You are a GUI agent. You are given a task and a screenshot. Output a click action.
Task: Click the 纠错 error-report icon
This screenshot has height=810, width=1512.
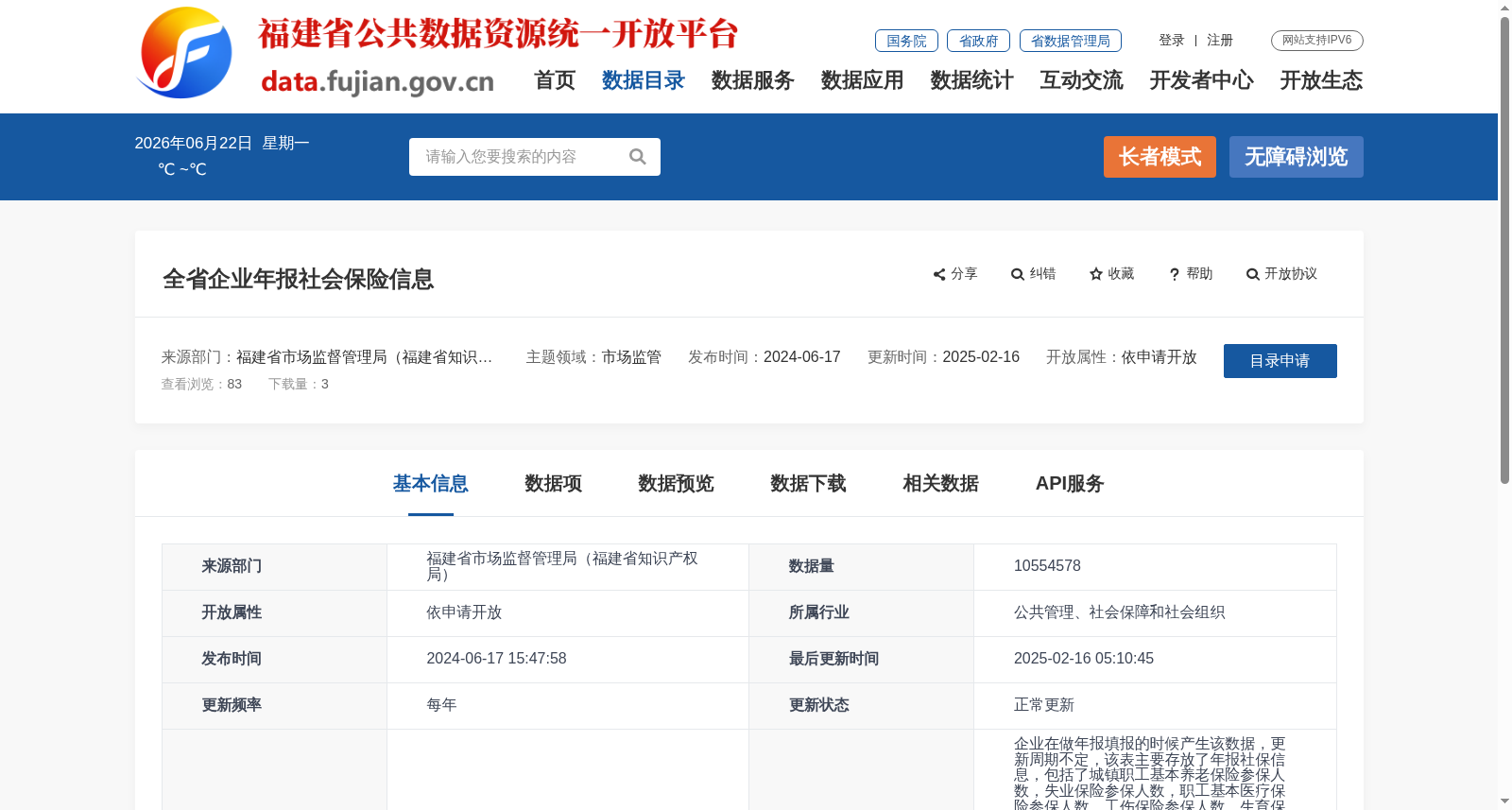pyautogui.click(x=1018, y=274)
